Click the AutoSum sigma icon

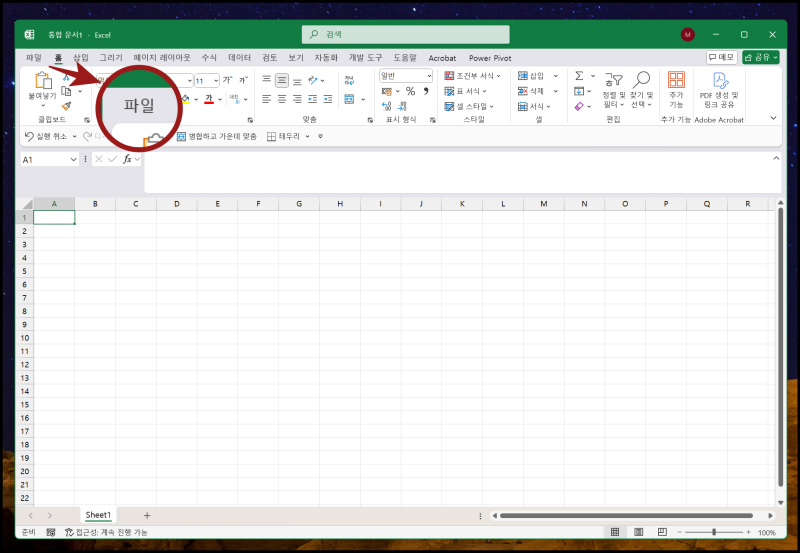(579, 76)
